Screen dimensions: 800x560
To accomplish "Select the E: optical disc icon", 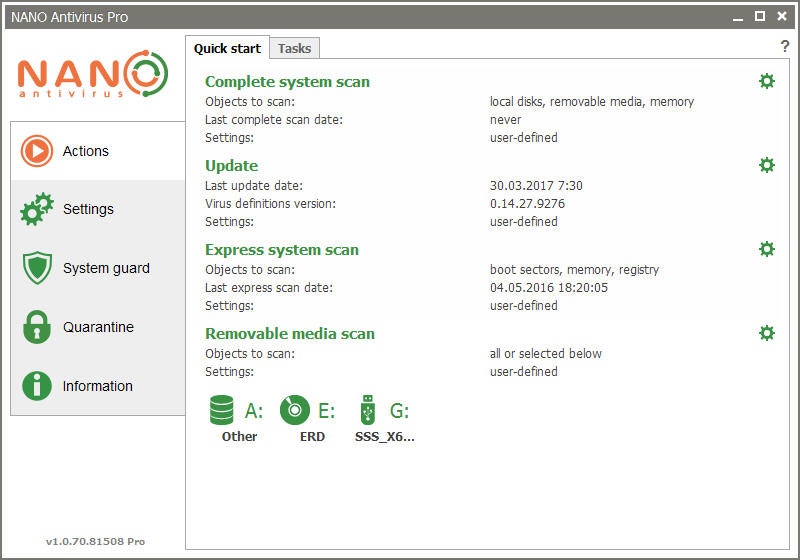I will [x=295, y=410].
